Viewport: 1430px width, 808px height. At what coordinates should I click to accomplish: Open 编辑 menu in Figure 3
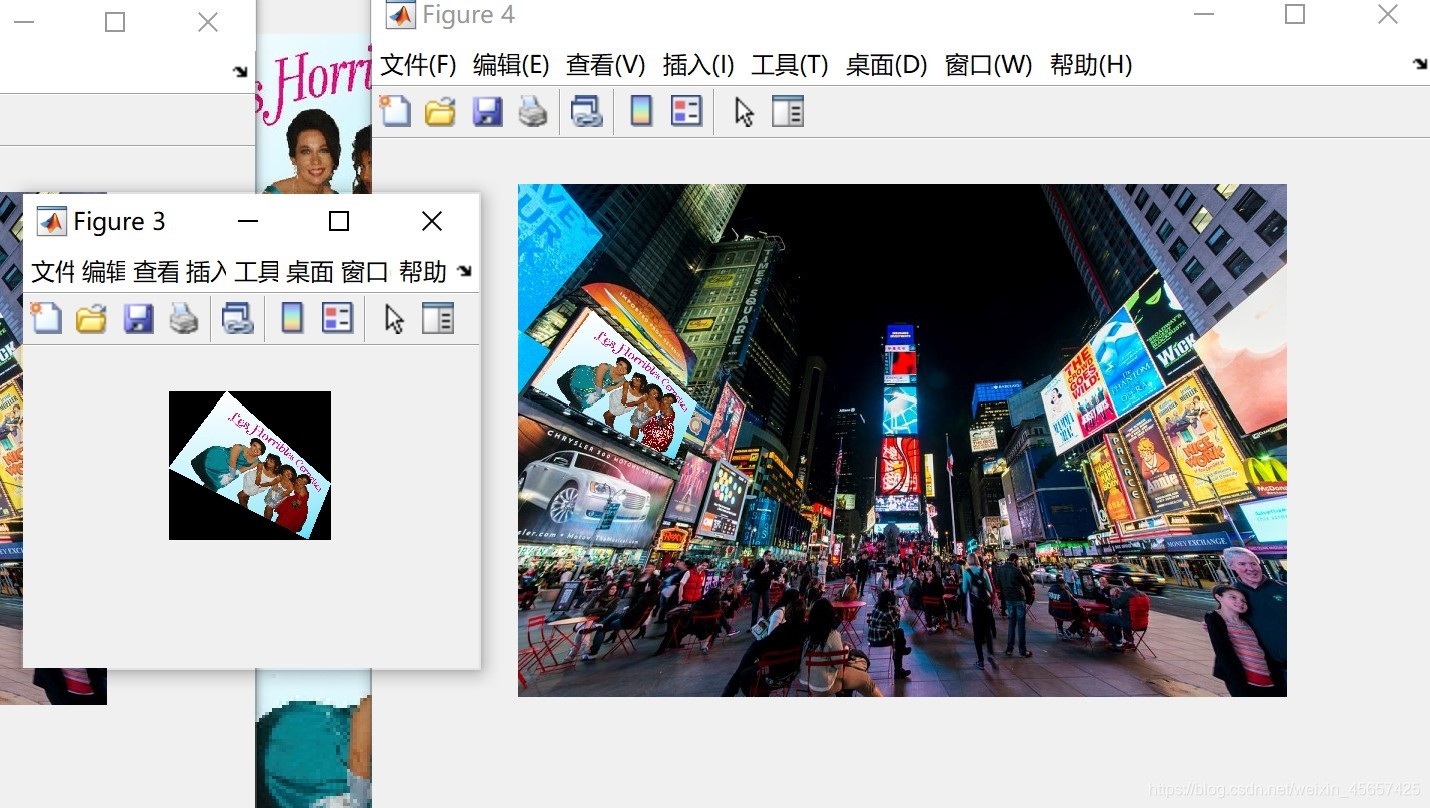(104, 272)
